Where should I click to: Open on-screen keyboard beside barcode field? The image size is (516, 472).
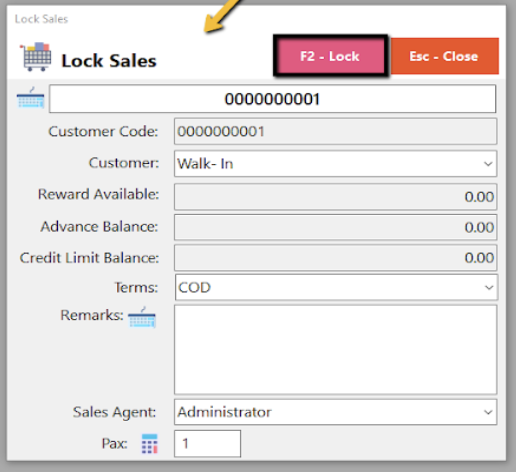(x=31, y=98)
